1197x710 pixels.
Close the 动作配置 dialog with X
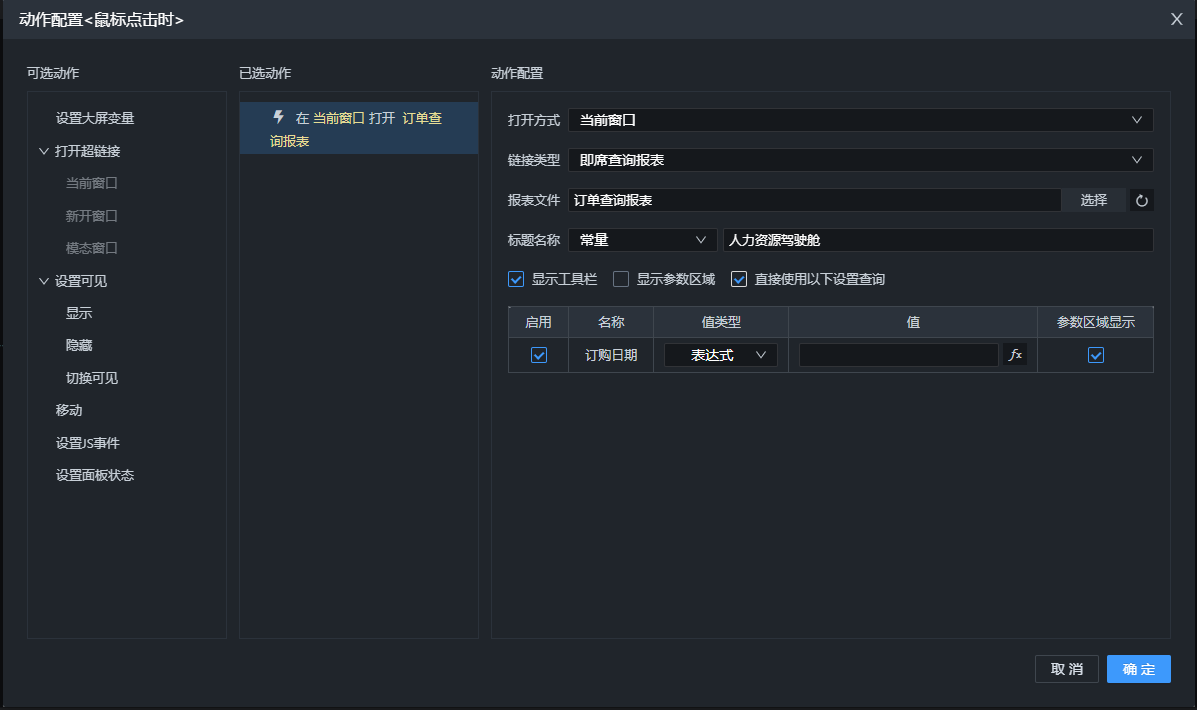[x=1177, y=19]
